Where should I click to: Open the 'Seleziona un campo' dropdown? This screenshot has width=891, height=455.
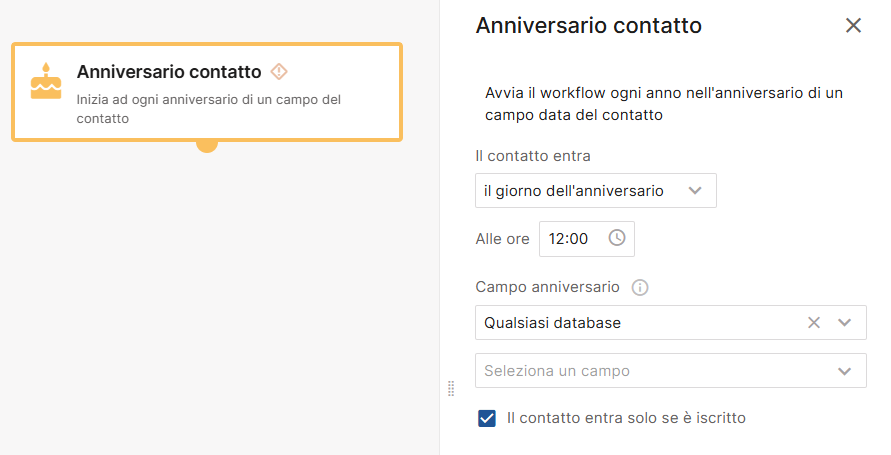click(x=660, y=370)
